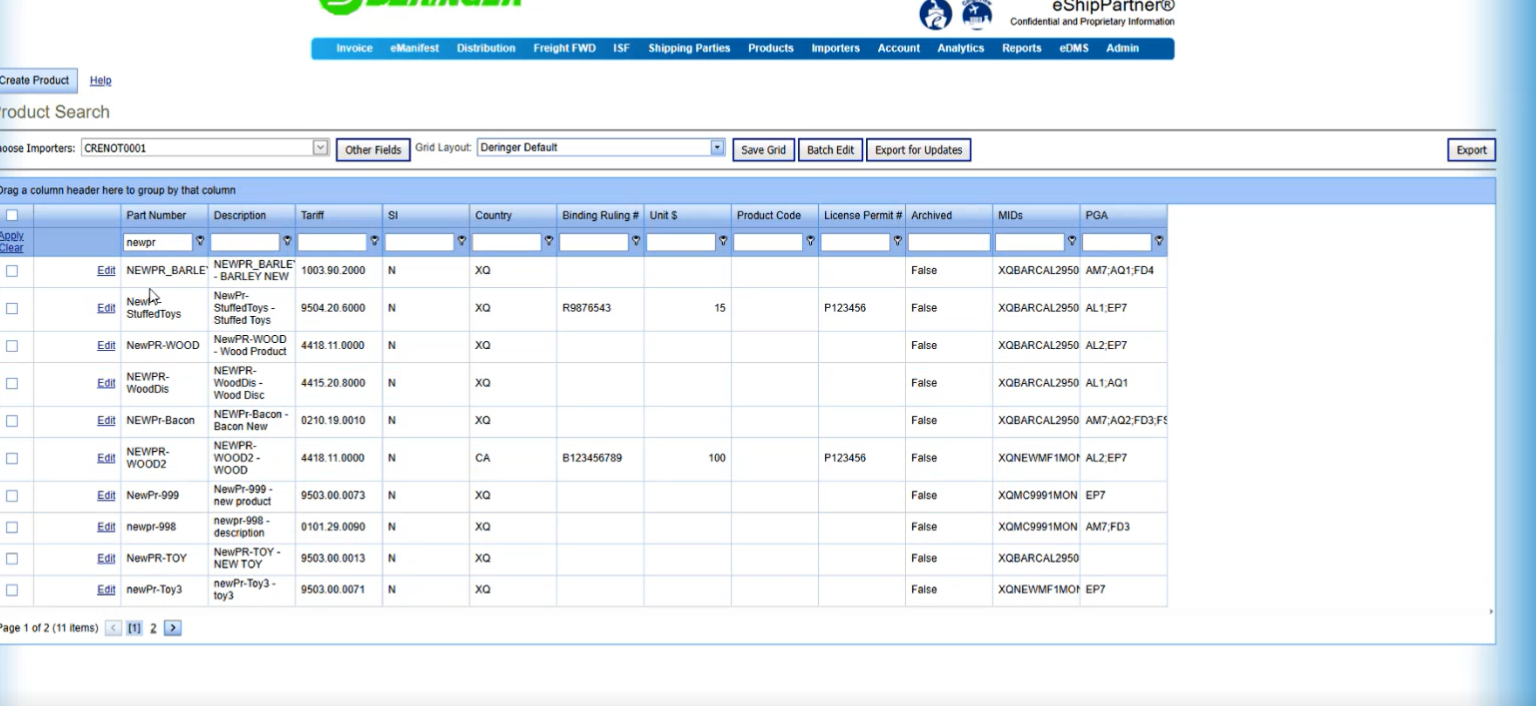1536x706 pixels.
Task: Click the Part Number filter input field
Action: pos(157,242)
